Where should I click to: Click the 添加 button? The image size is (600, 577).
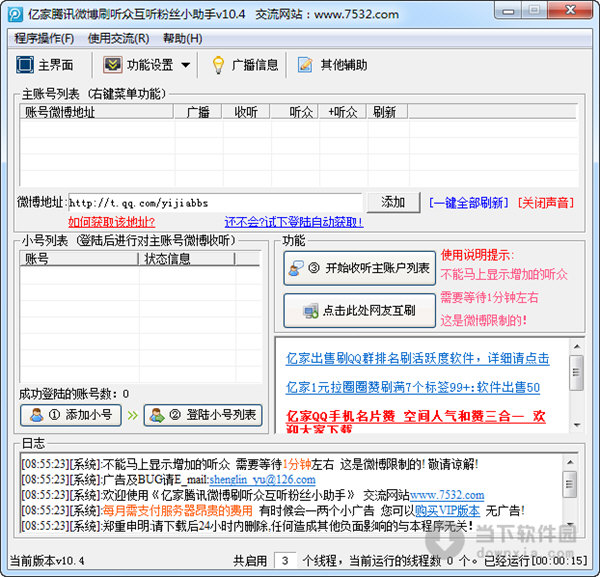pos(393,202)
